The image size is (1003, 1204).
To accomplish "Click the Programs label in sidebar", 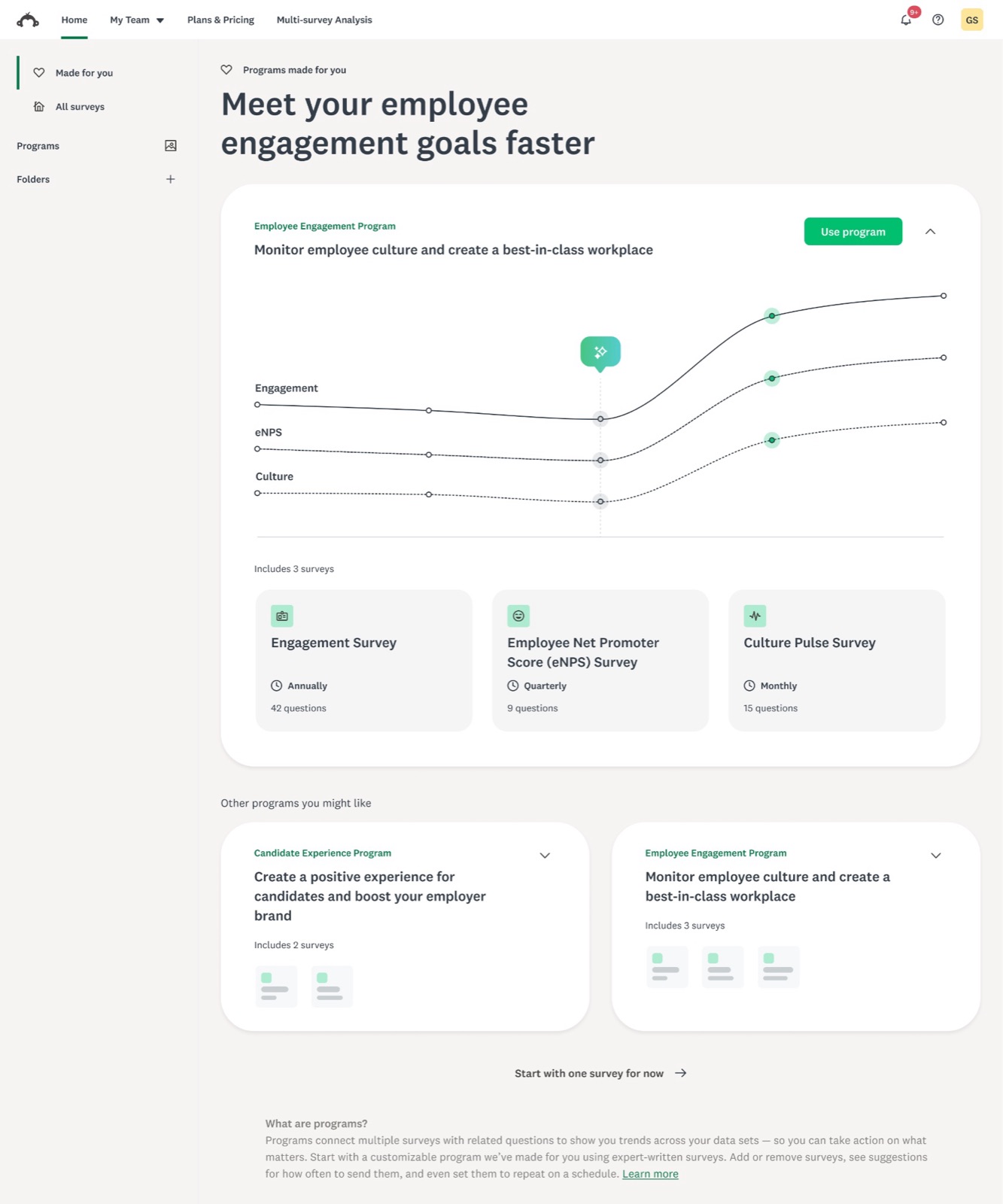I will 38,146.
